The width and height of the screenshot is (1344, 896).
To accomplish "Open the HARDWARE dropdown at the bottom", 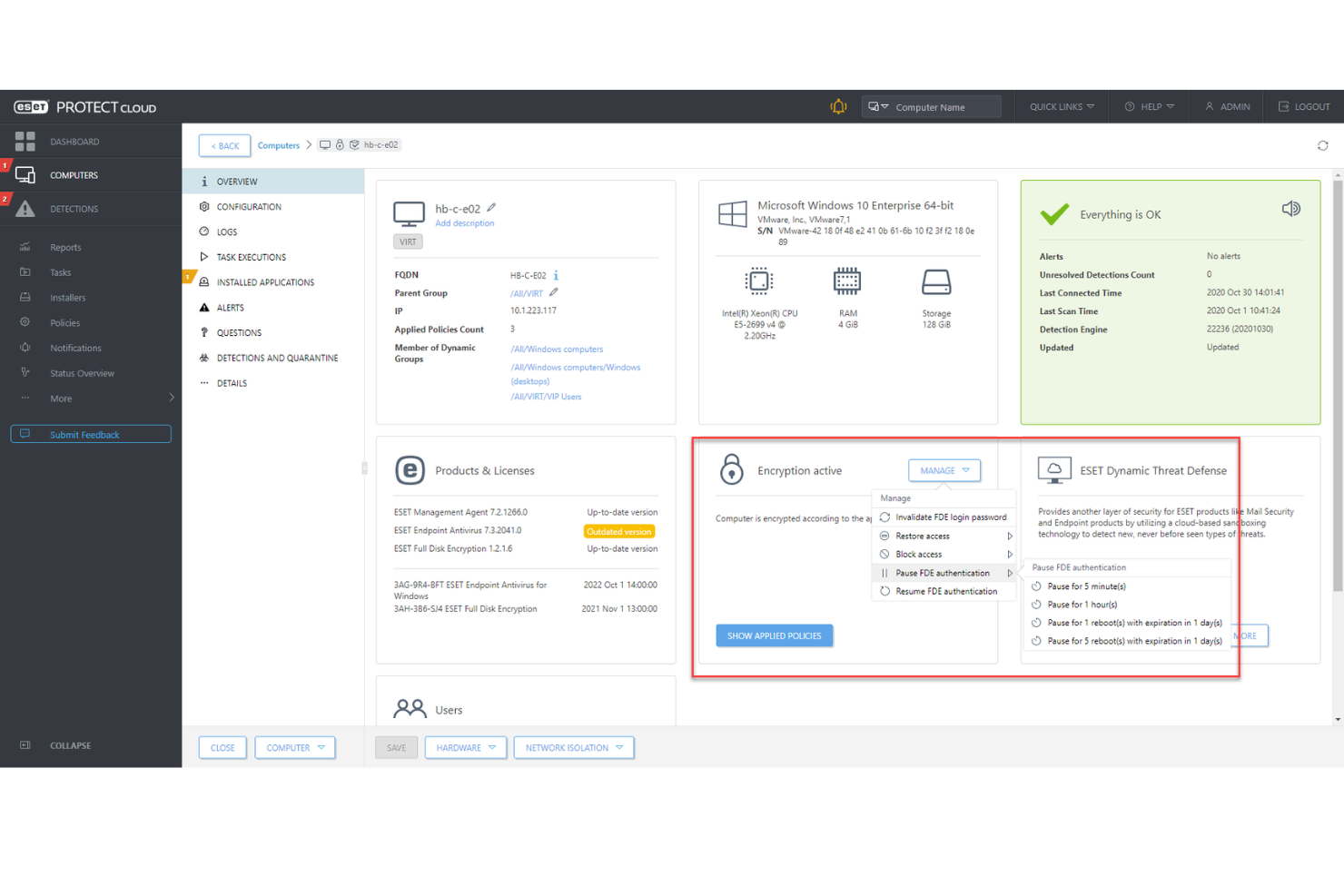I will (465, 747).
